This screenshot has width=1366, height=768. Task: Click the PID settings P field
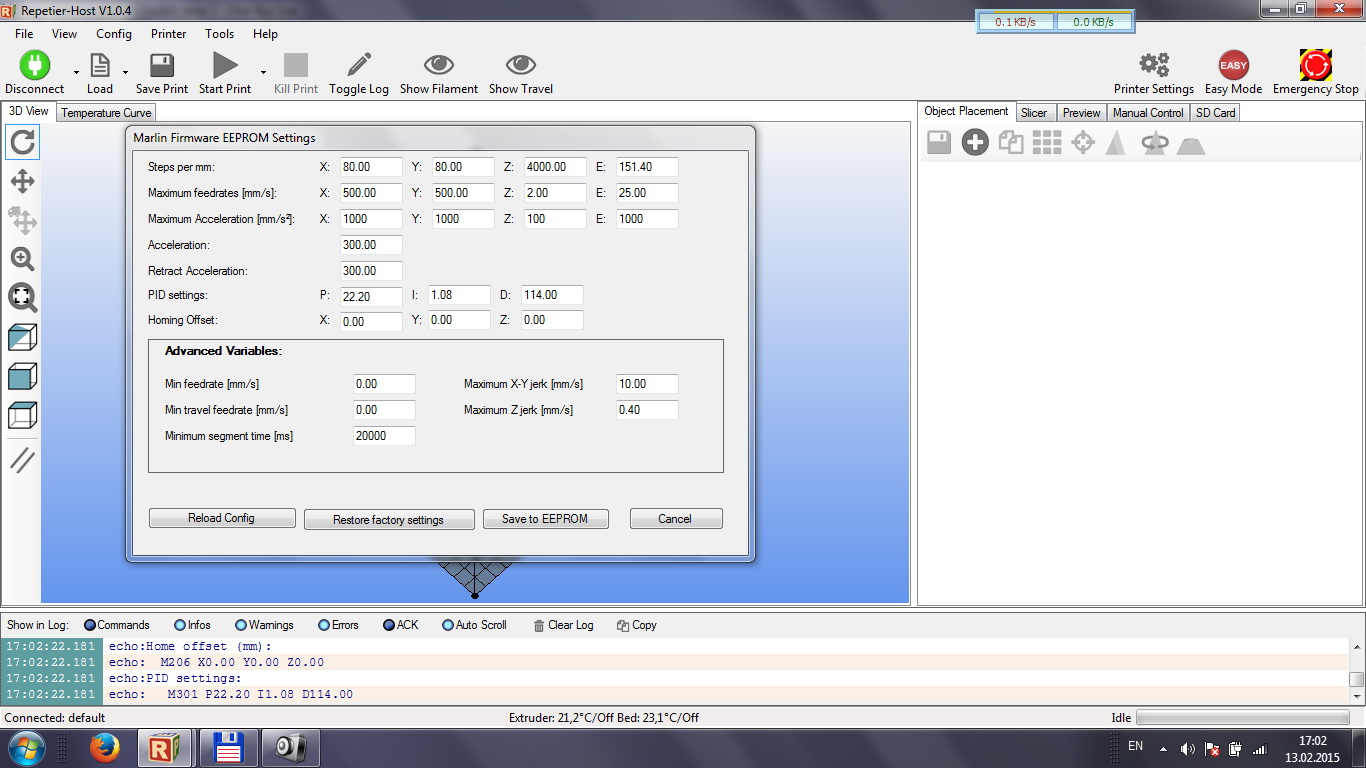point(371,296)
